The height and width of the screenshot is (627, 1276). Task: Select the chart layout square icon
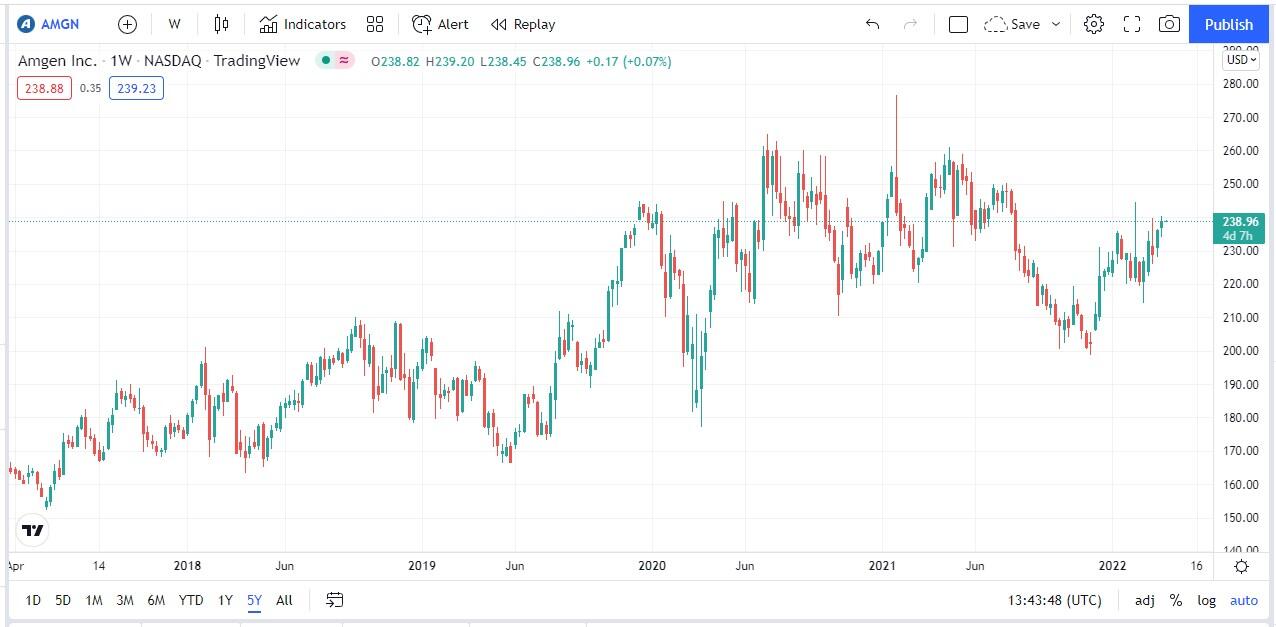point(958,24)
